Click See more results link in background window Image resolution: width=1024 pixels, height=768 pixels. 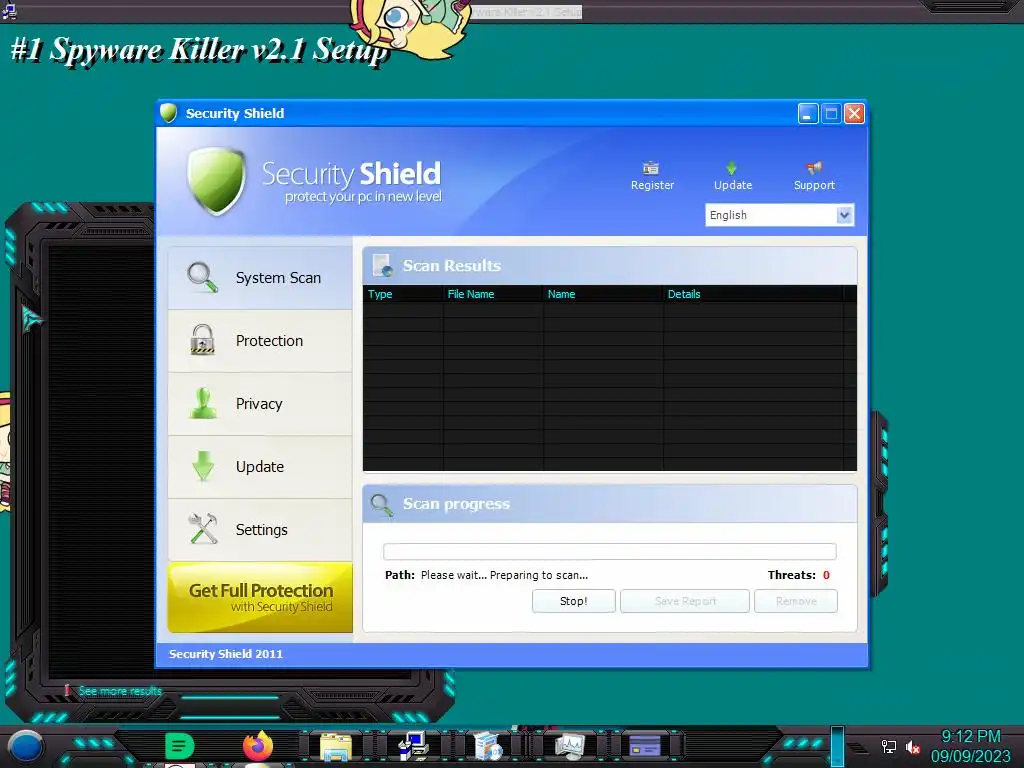point(120,691)
